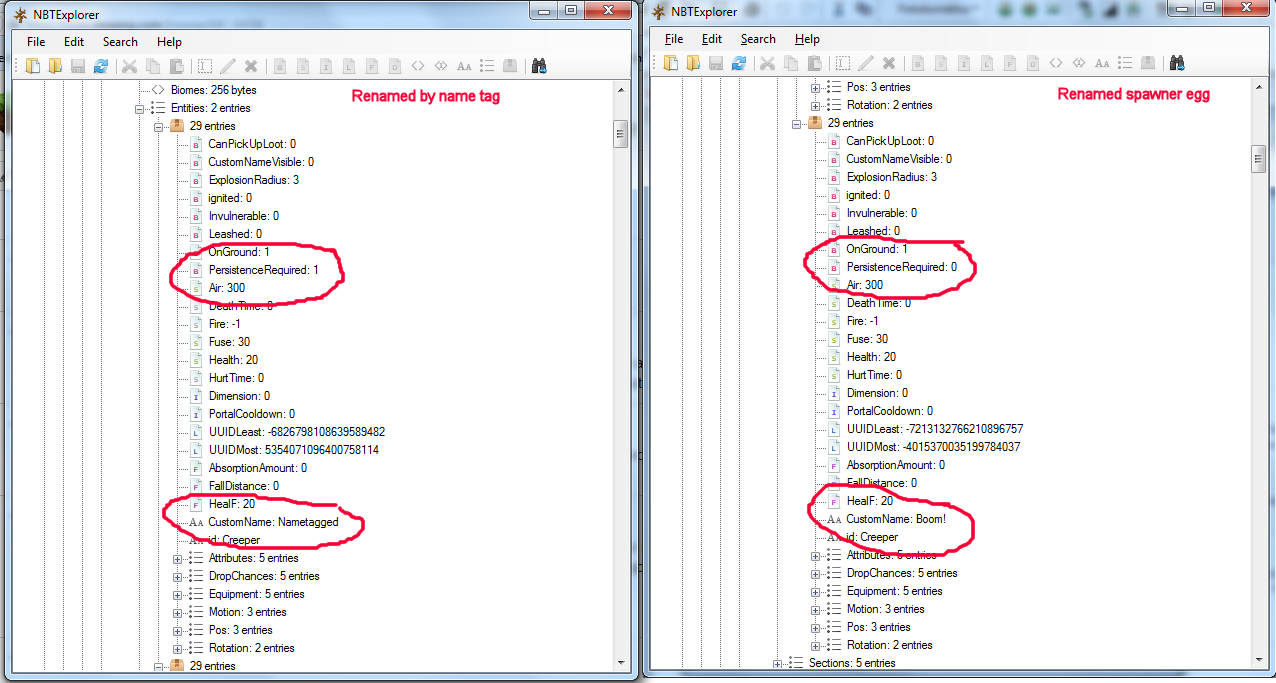This screenshot has width=1276, height=683.
Task: Click Open Folder icon in left window toolbar
Action: pyautogui.click(x=55, y=66)
